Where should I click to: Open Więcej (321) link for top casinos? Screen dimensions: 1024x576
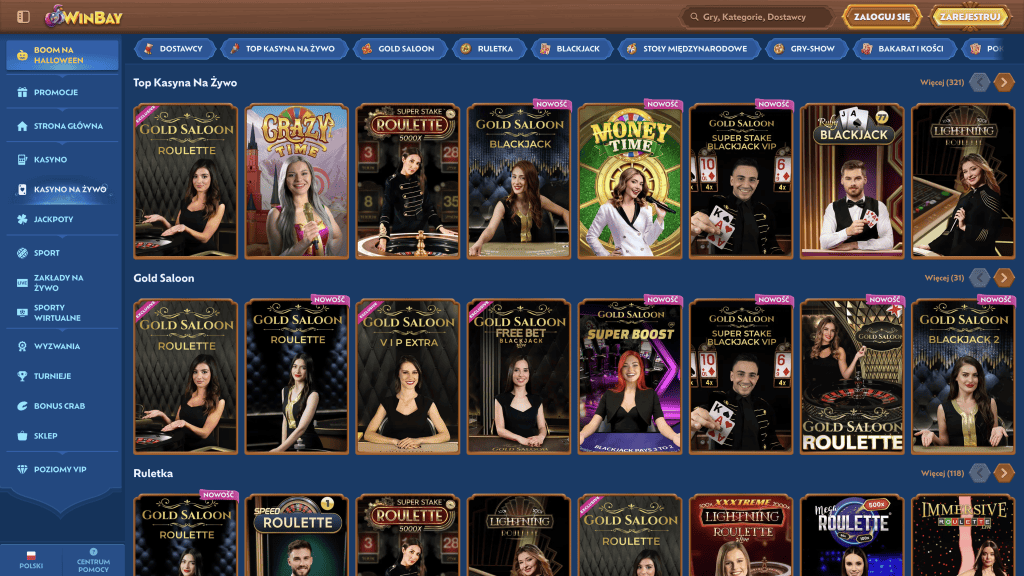(x=941, y=83)
